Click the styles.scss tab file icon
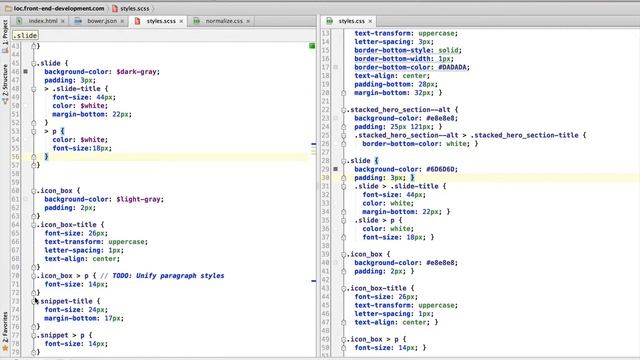Screen dimensions: 640x360 [137, 21]
